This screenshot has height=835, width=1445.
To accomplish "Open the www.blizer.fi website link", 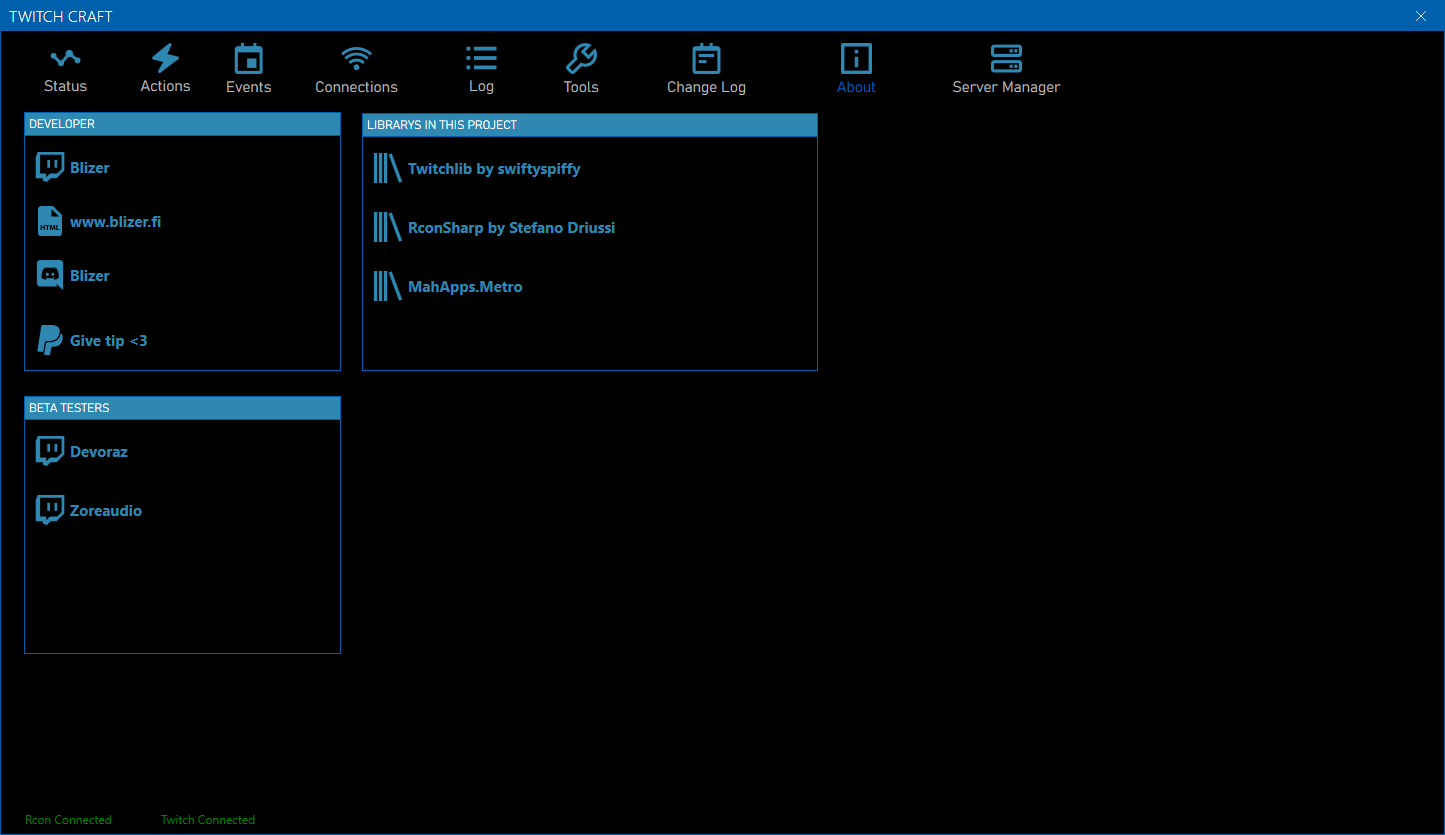I will (115, 221).
